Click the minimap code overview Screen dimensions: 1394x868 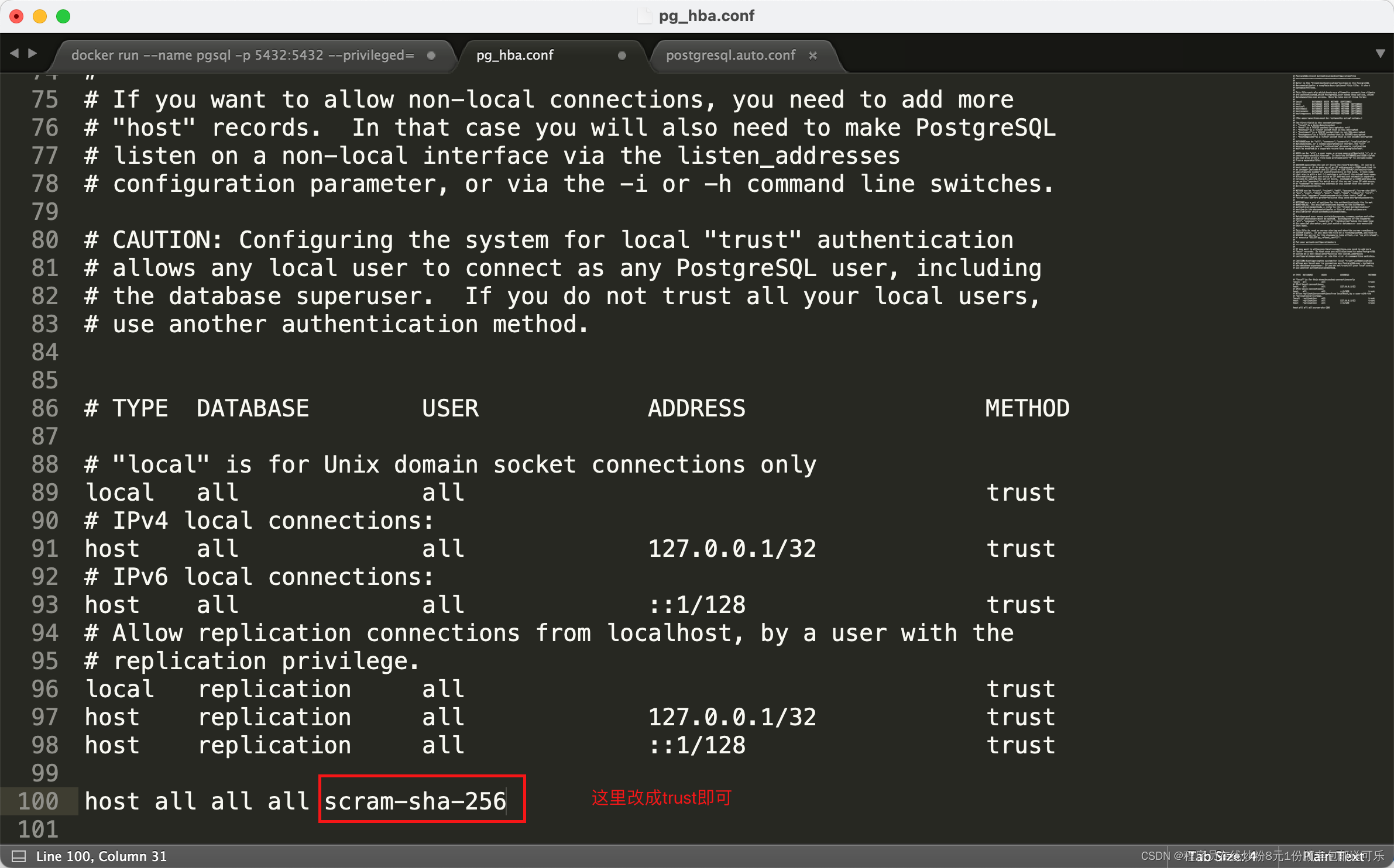pyautogui.click(x=1335, y=191)
